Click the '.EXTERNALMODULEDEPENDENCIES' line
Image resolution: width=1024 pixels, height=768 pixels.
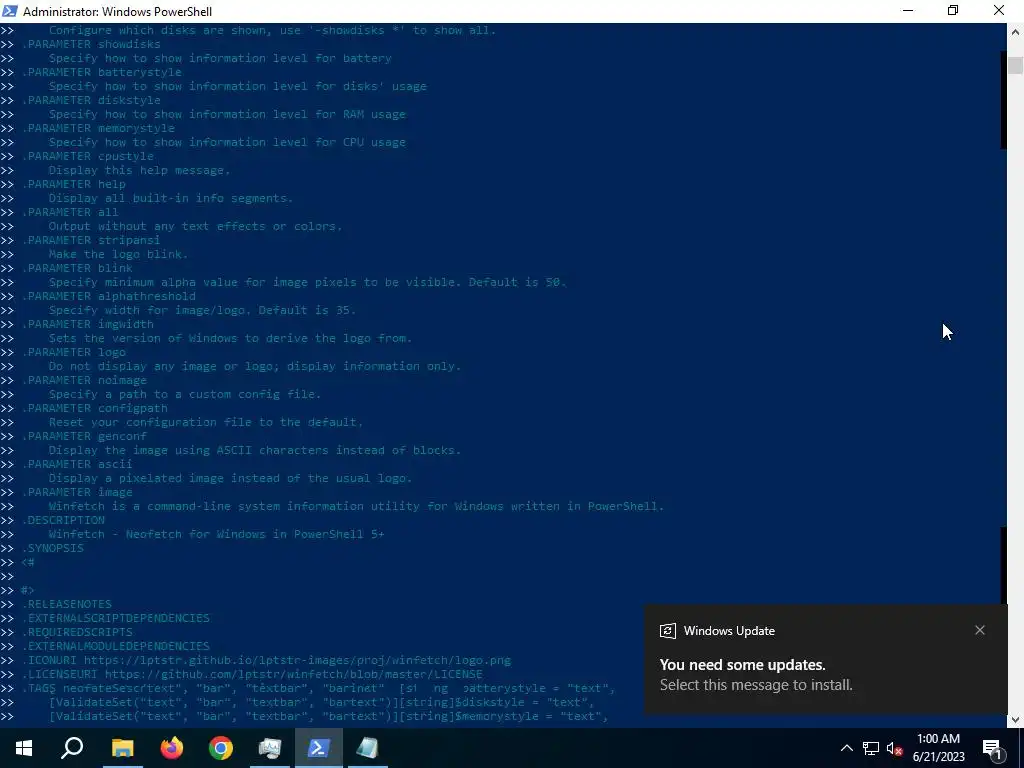116,647
